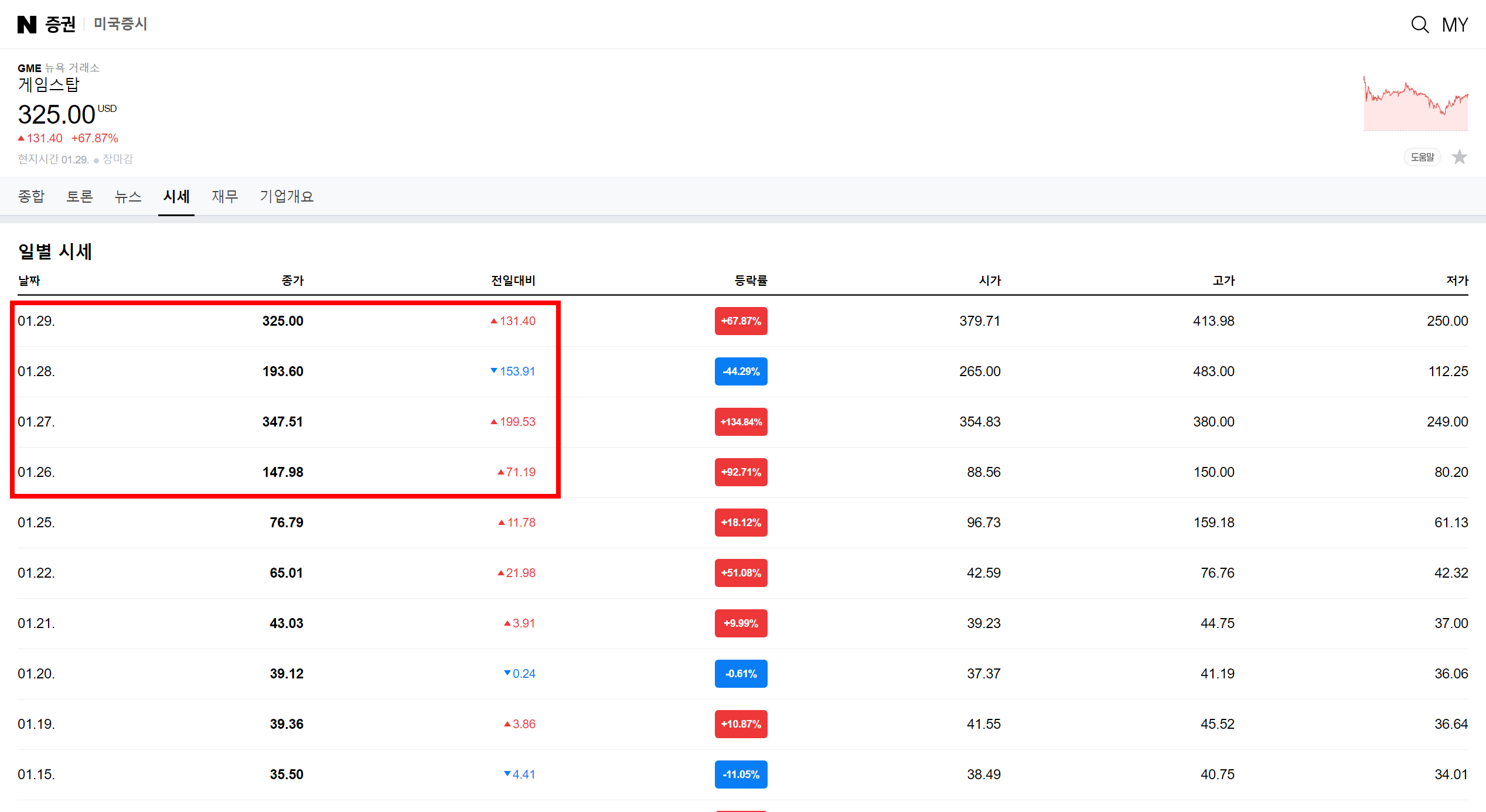The height and width of the screenshot is (812, 1486).
Task: Open the GME mini price chart
Action: pos(1416,103)
